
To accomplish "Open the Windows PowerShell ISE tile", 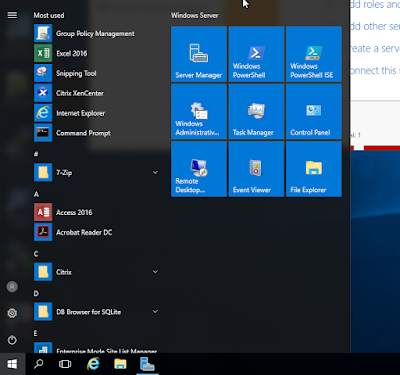I will tap(314, 54).
